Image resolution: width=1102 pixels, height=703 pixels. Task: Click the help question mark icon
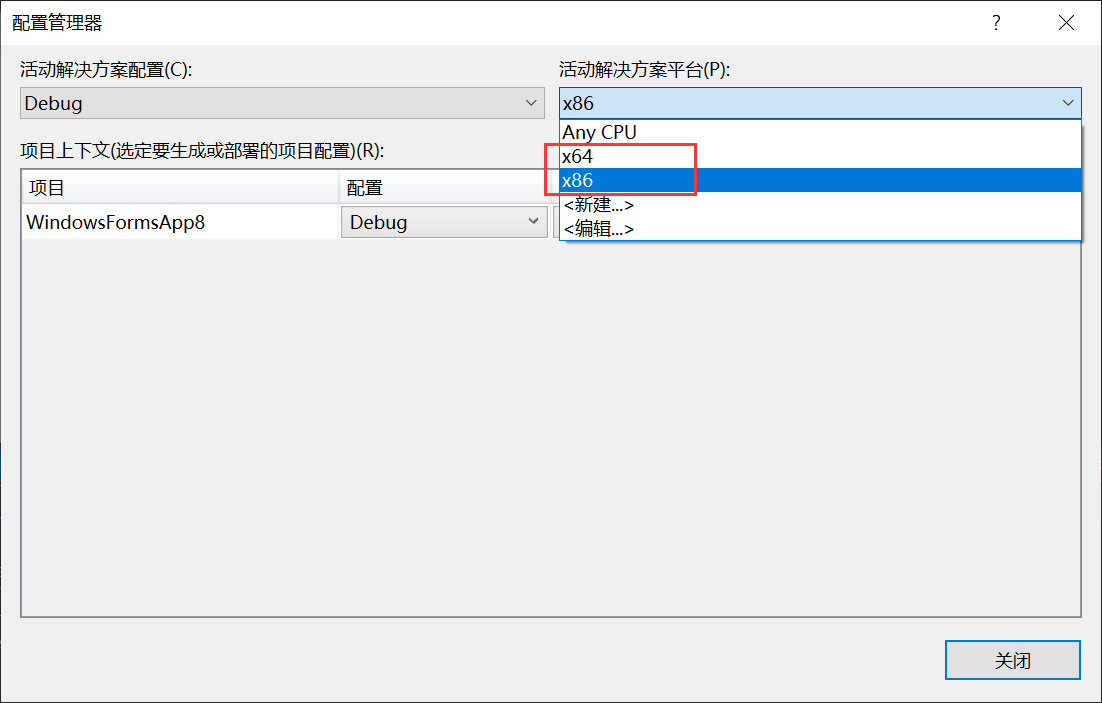tap(996, 22)
